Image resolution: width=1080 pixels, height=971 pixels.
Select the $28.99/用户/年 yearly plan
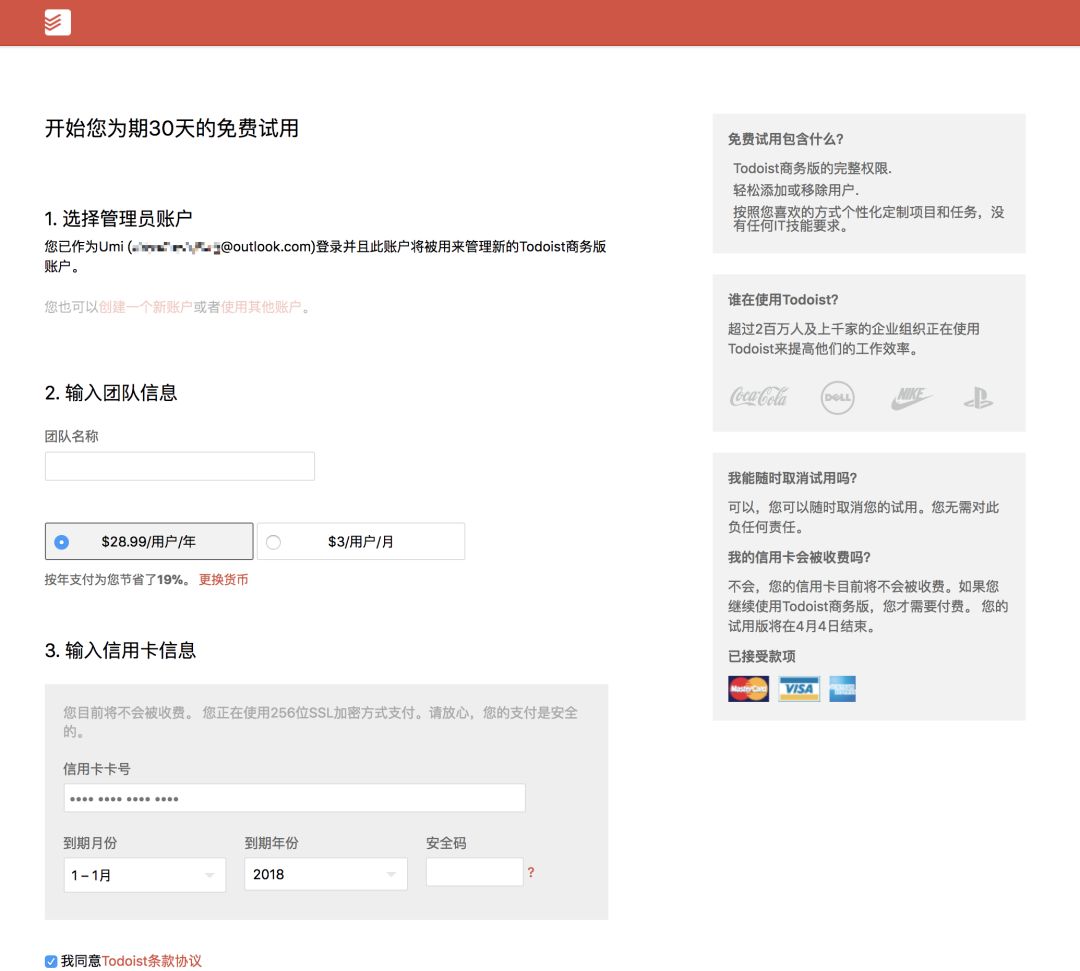pos(149,541)
